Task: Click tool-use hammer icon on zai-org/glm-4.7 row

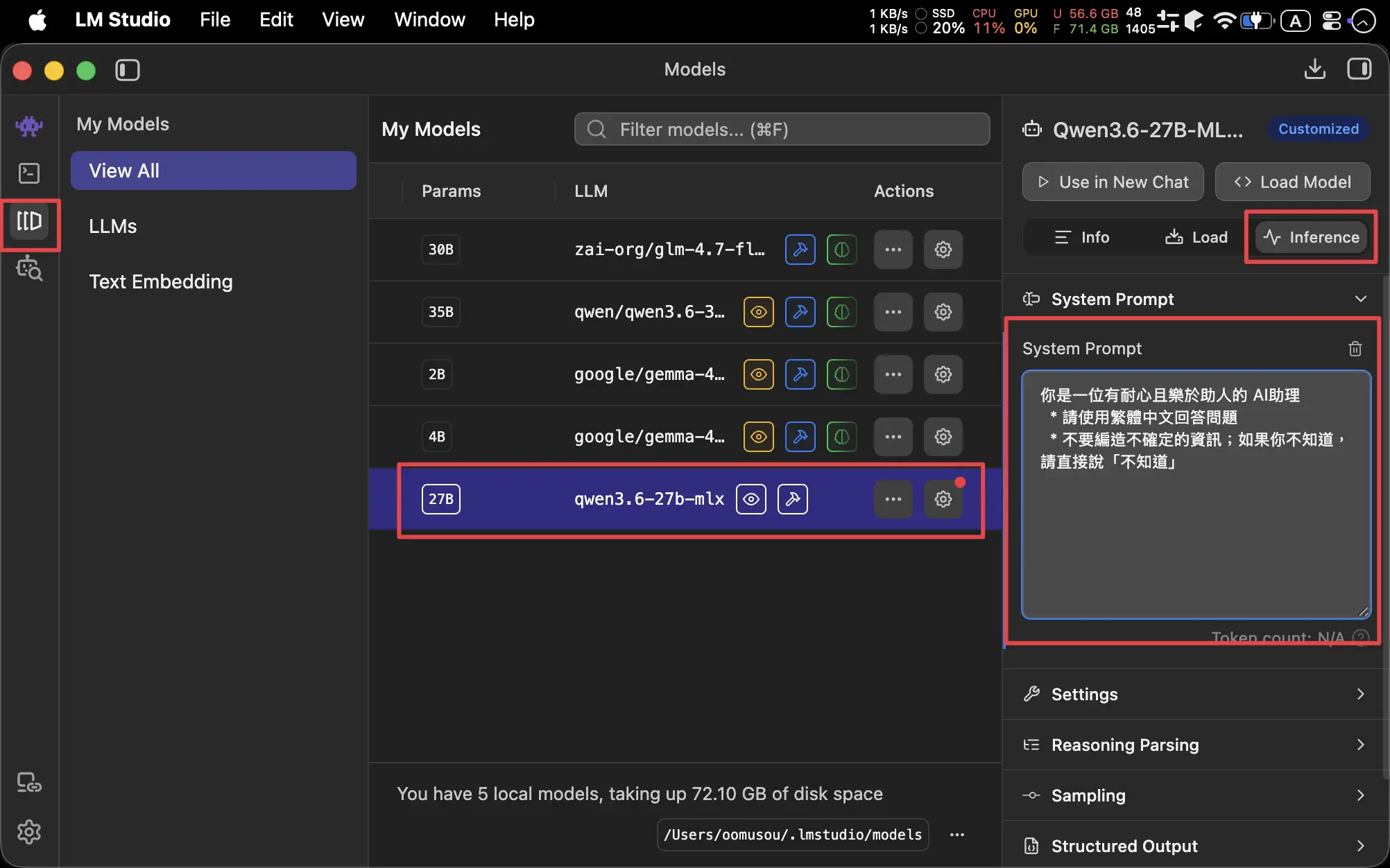Action: point(800,250)
